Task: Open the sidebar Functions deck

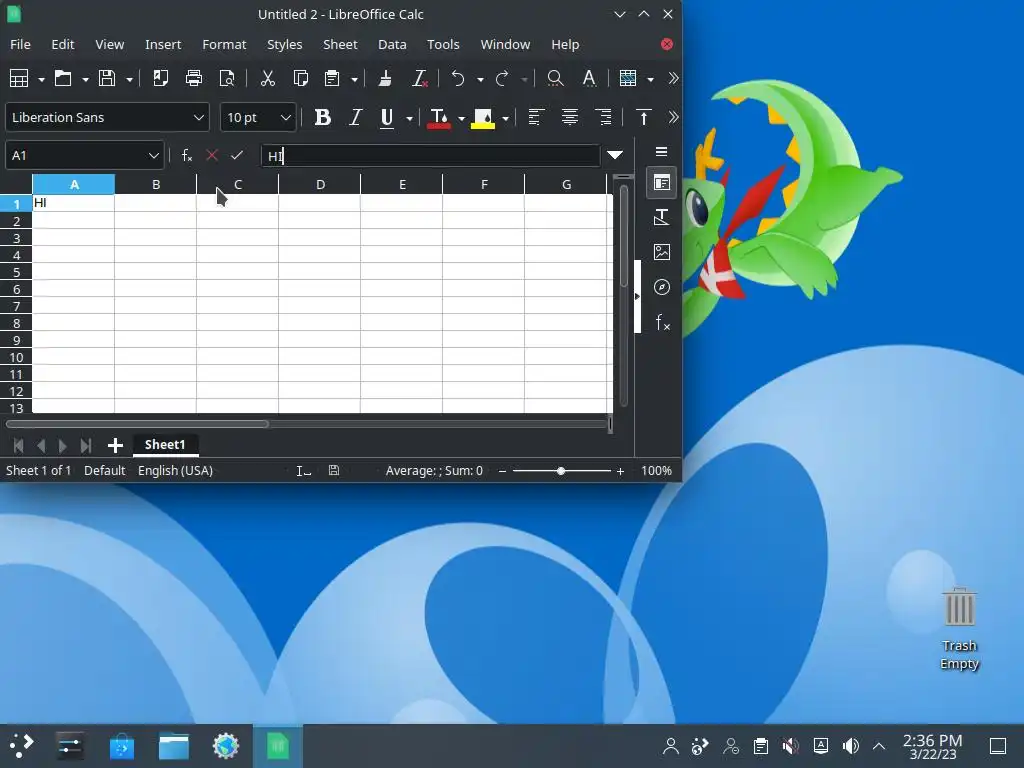Action: 662,323
